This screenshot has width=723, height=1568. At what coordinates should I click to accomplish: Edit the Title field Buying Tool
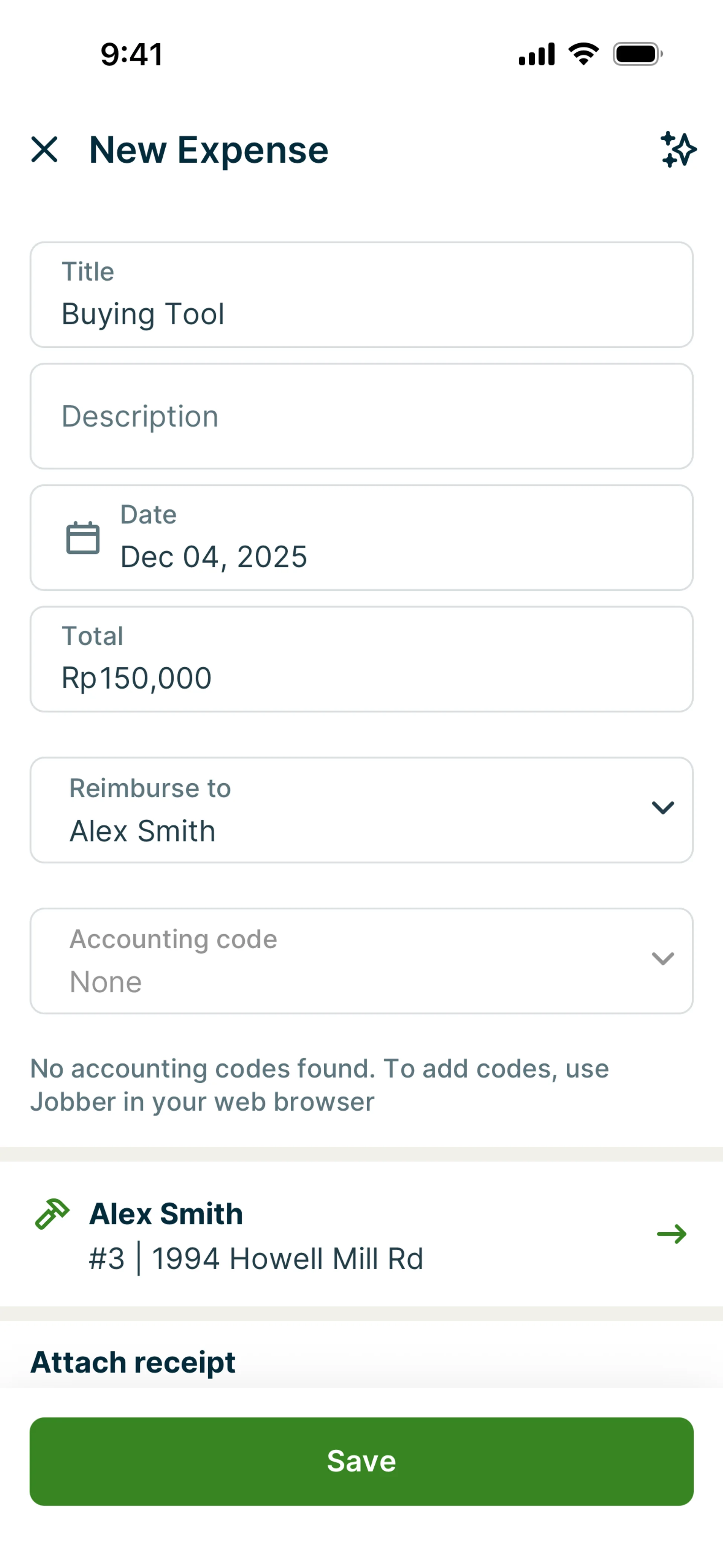(x=361, y=295)
